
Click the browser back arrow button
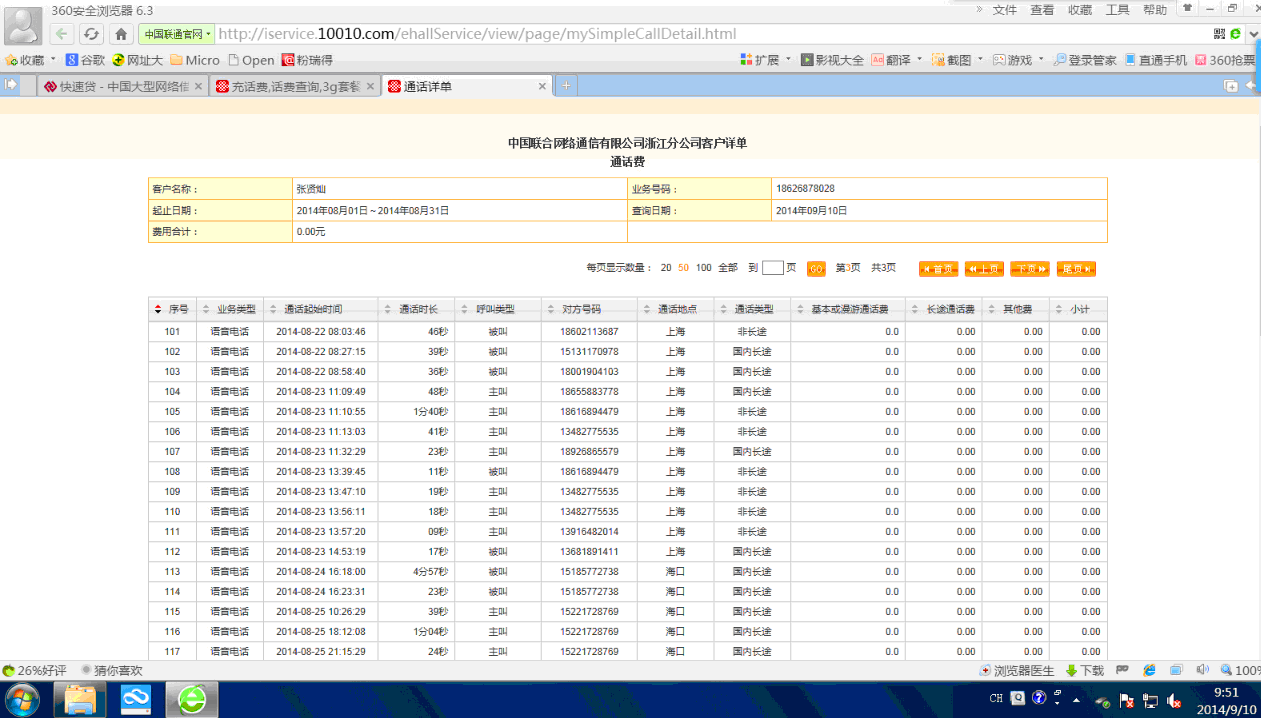coord(62,34)
